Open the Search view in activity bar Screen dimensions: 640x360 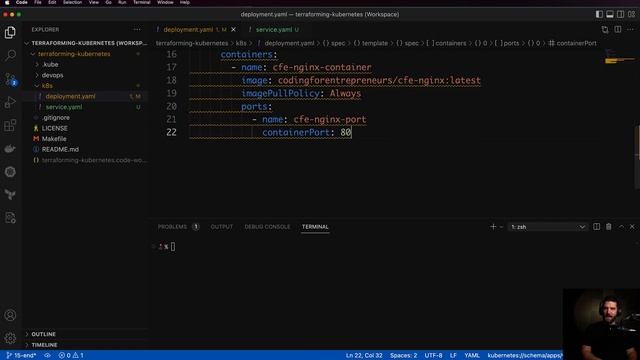pos(10,55)
